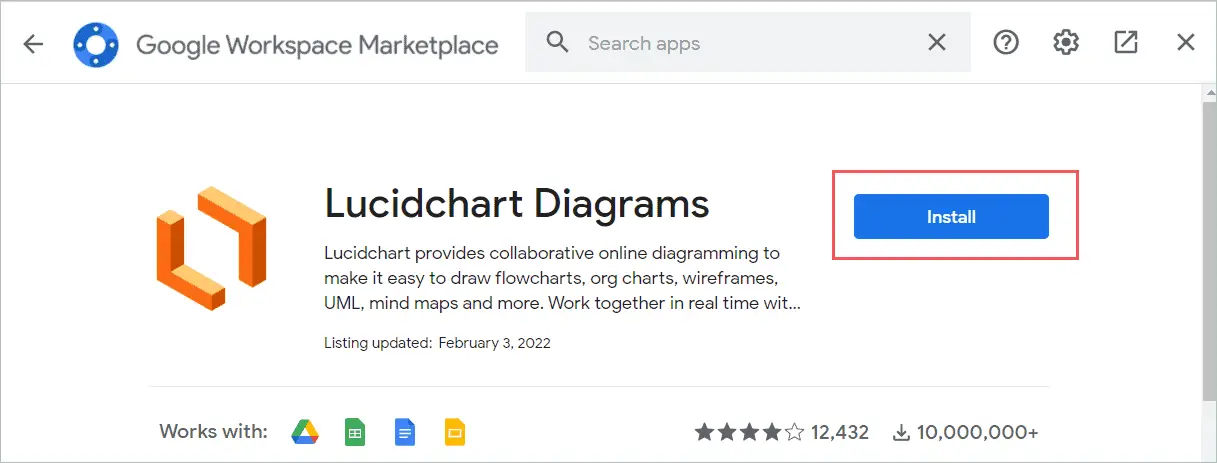Open the help question mark icon
Screen dimensions: 1217x463
click(x=1006, y=42)
